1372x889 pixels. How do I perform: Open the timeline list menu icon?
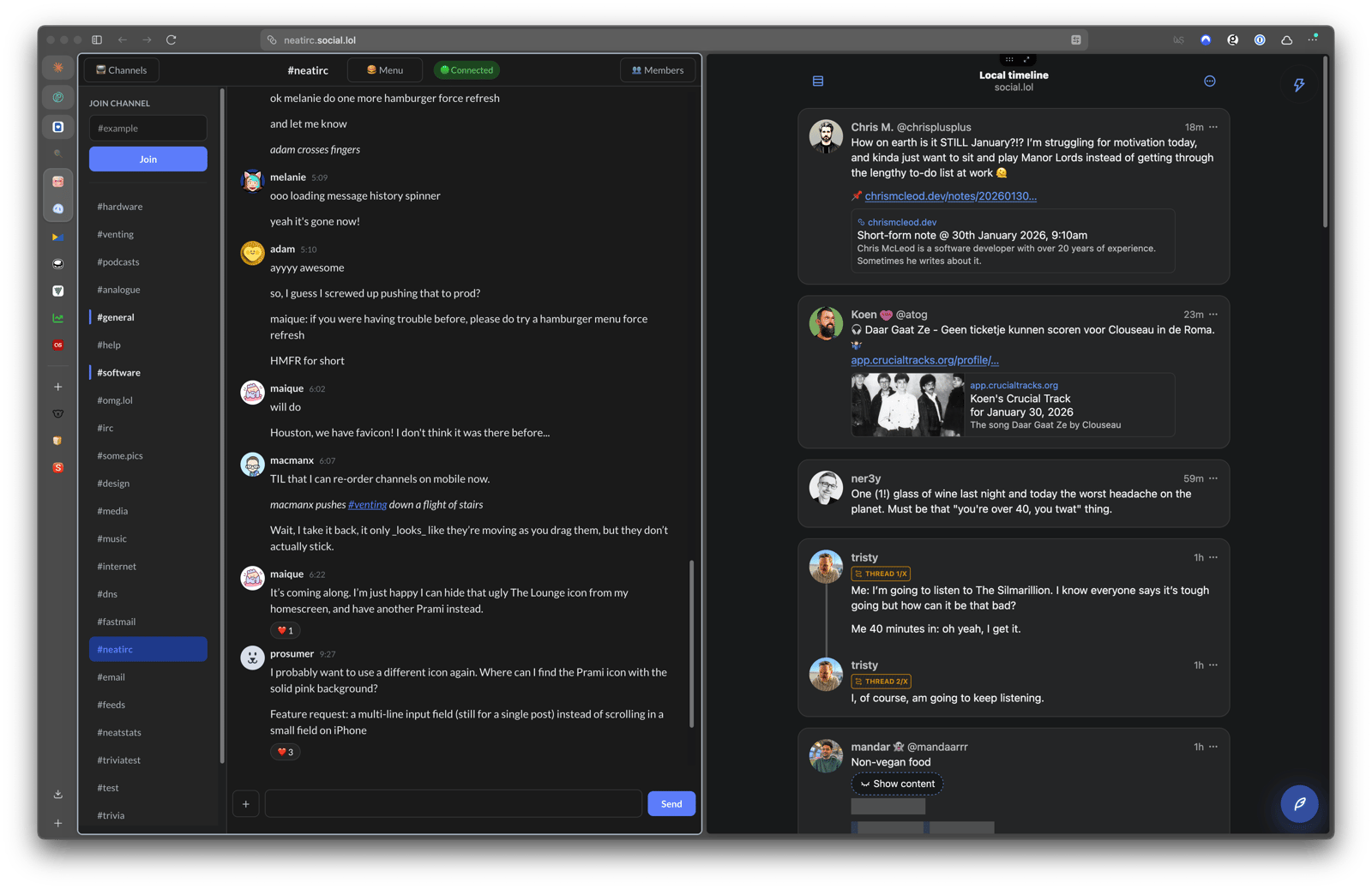(817, 81)
